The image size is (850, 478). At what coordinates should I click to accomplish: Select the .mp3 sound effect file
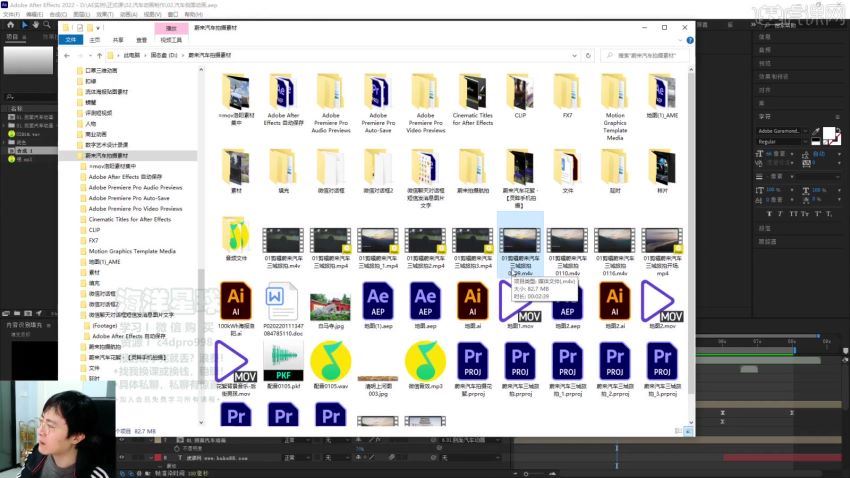click(x=426, y=360)
